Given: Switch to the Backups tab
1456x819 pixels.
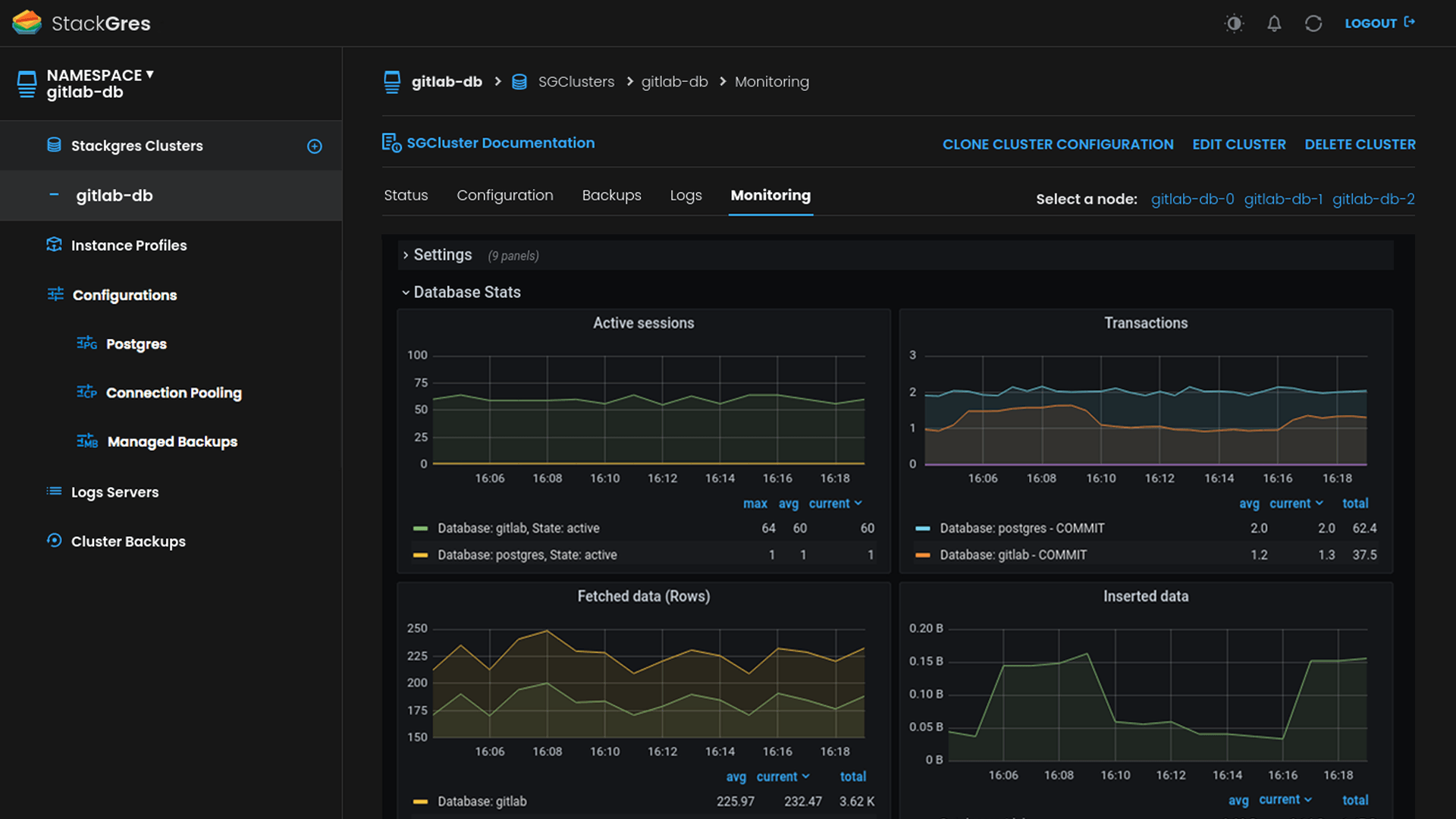Looking at the screenshot, I should 611,195.
